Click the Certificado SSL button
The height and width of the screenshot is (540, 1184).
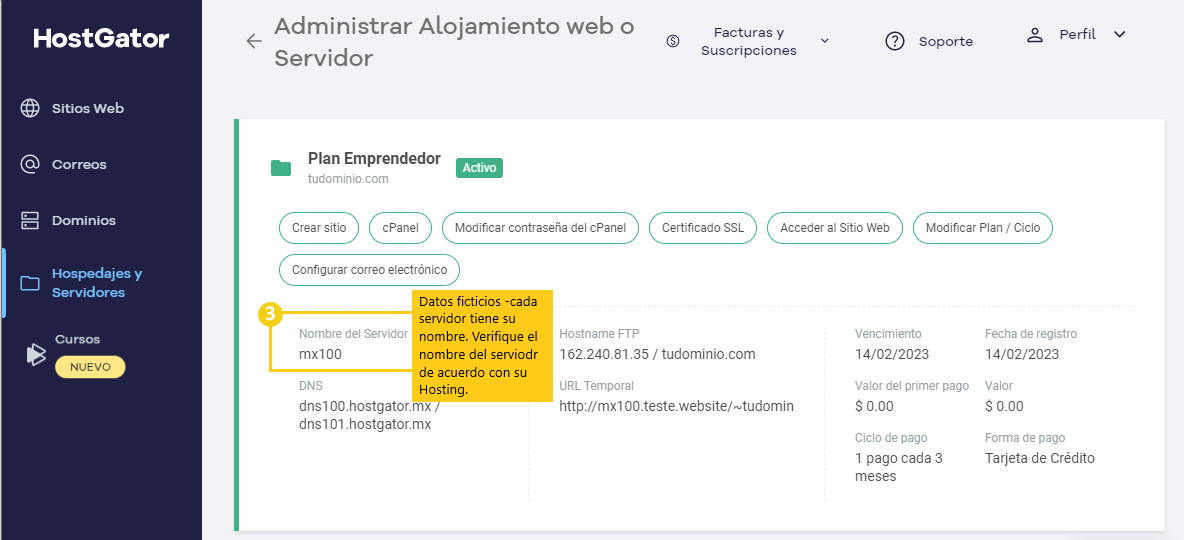[703, 227]
